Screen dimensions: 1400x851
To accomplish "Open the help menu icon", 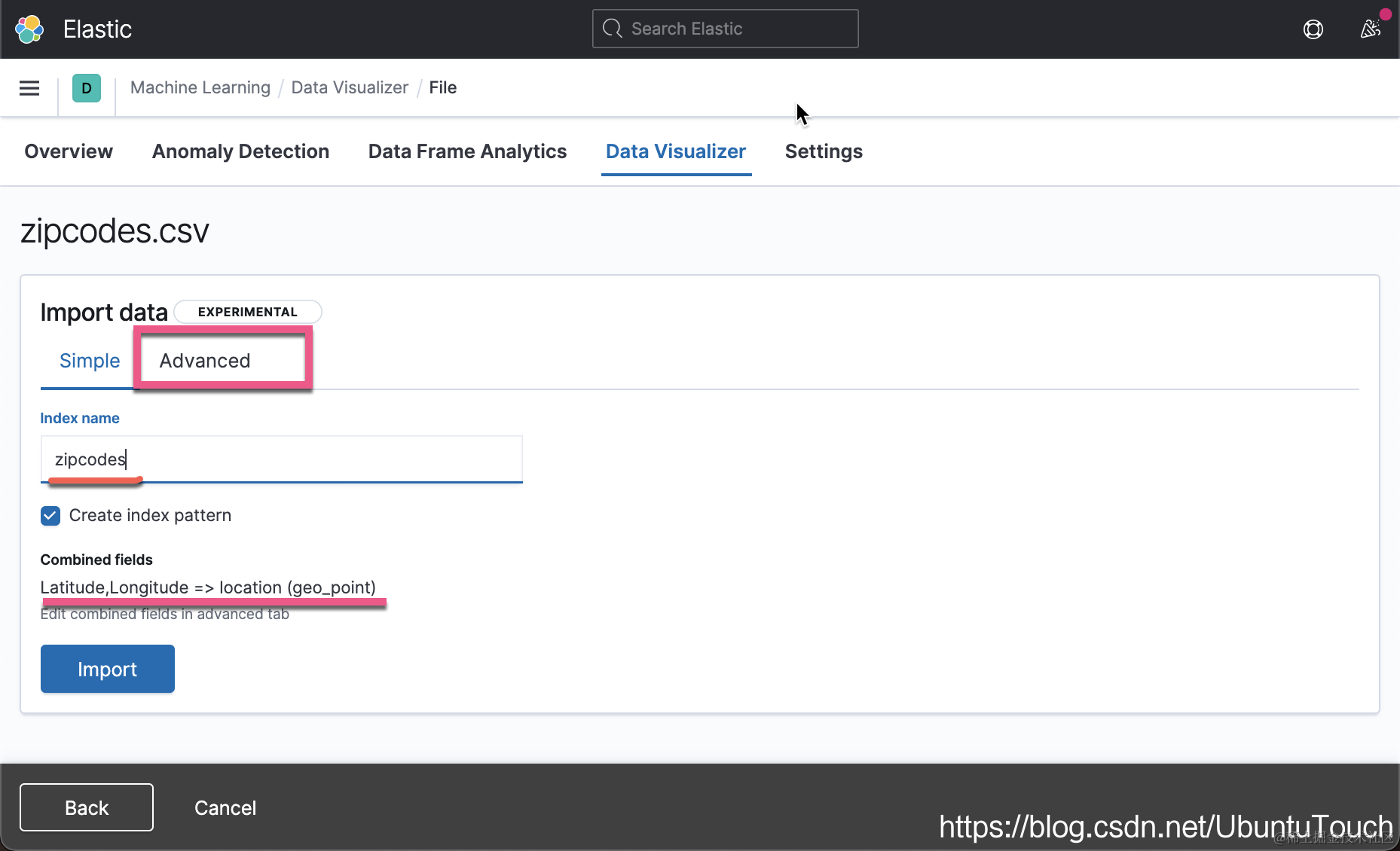I will (1313, 29).
